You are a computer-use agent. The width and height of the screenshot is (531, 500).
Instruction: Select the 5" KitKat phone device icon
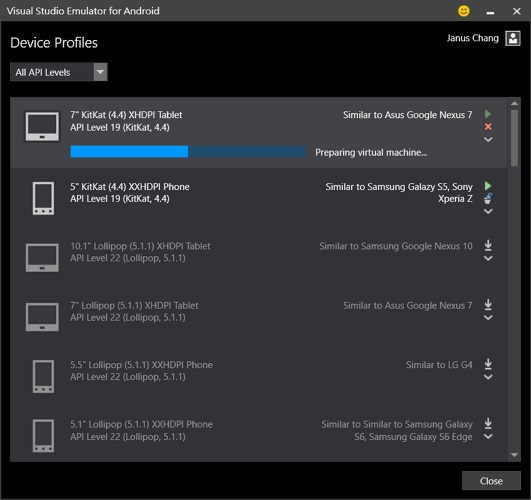(x=43, y=199)
